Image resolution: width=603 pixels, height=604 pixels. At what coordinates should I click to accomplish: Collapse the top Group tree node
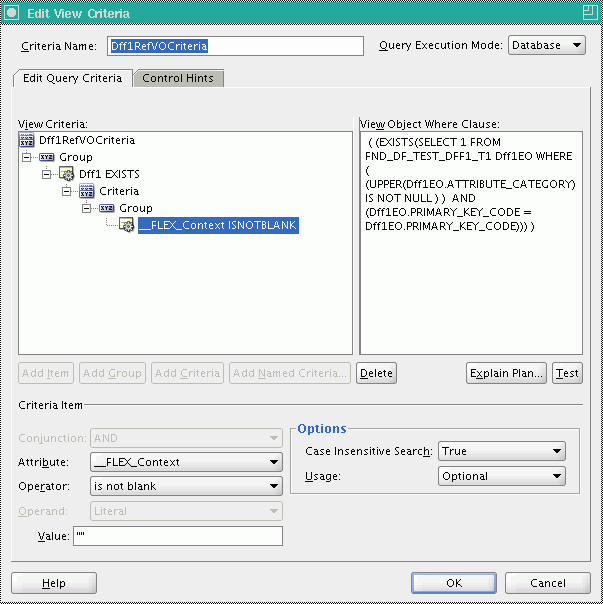tap(26, 157)
